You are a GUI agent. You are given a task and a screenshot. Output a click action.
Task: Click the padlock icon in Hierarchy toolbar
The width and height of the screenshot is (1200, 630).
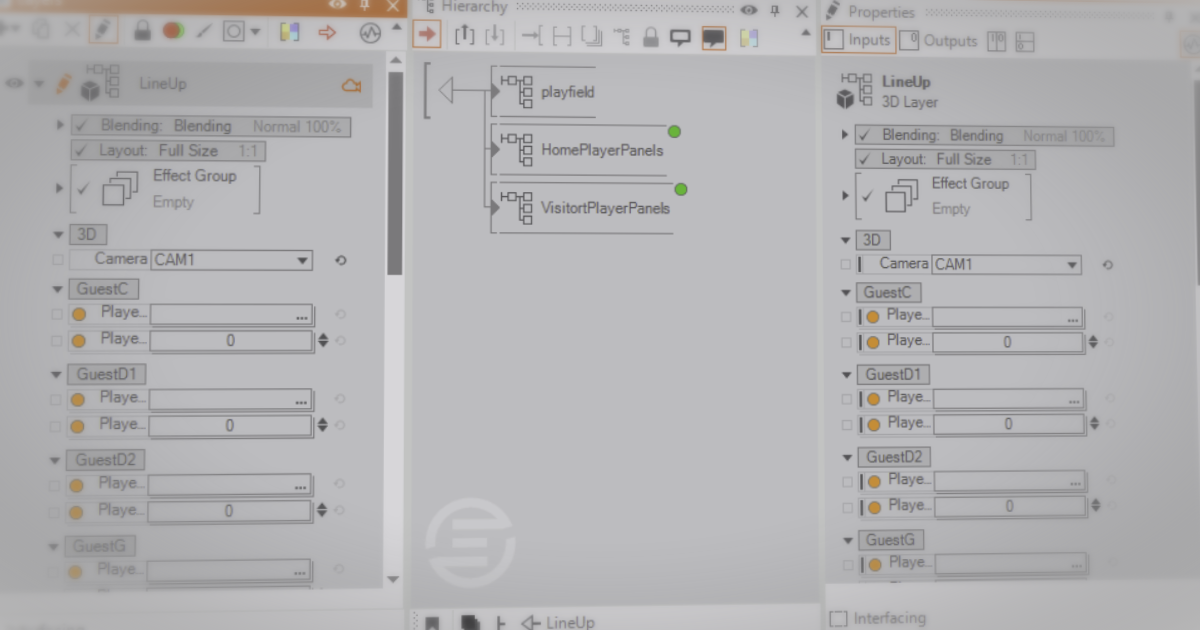click(651, 37)
